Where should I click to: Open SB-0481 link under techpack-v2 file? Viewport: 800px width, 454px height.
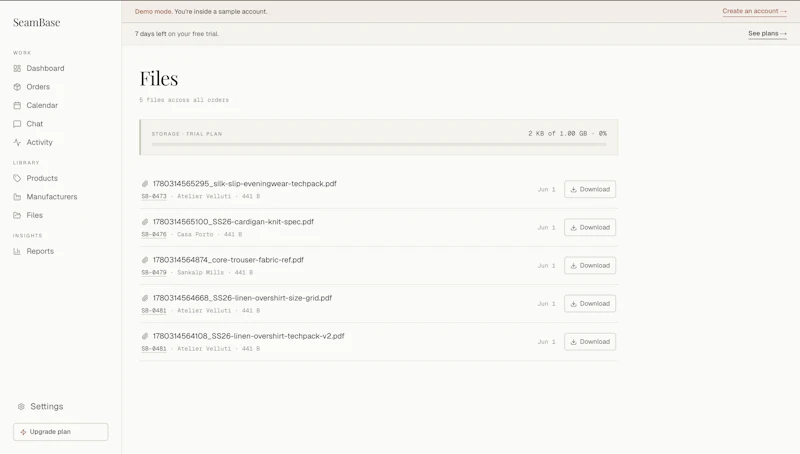pos(154,349)
